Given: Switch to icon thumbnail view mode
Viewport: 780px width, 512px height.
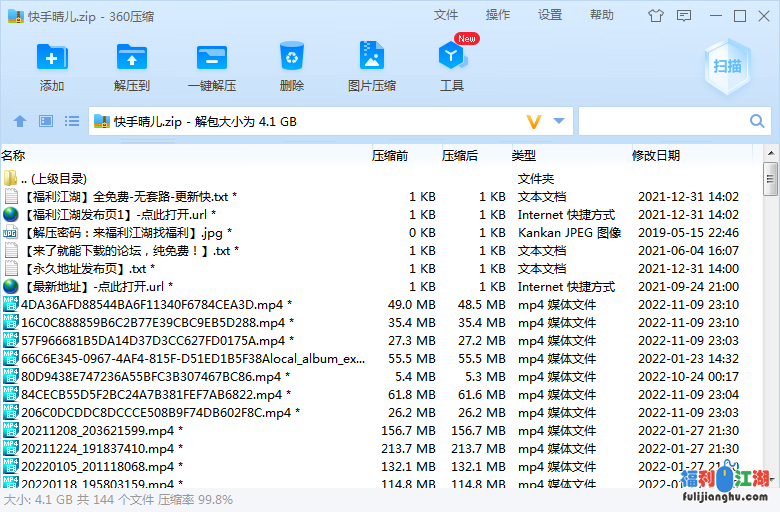Looking at the screenshot, I should click(46, 122).
